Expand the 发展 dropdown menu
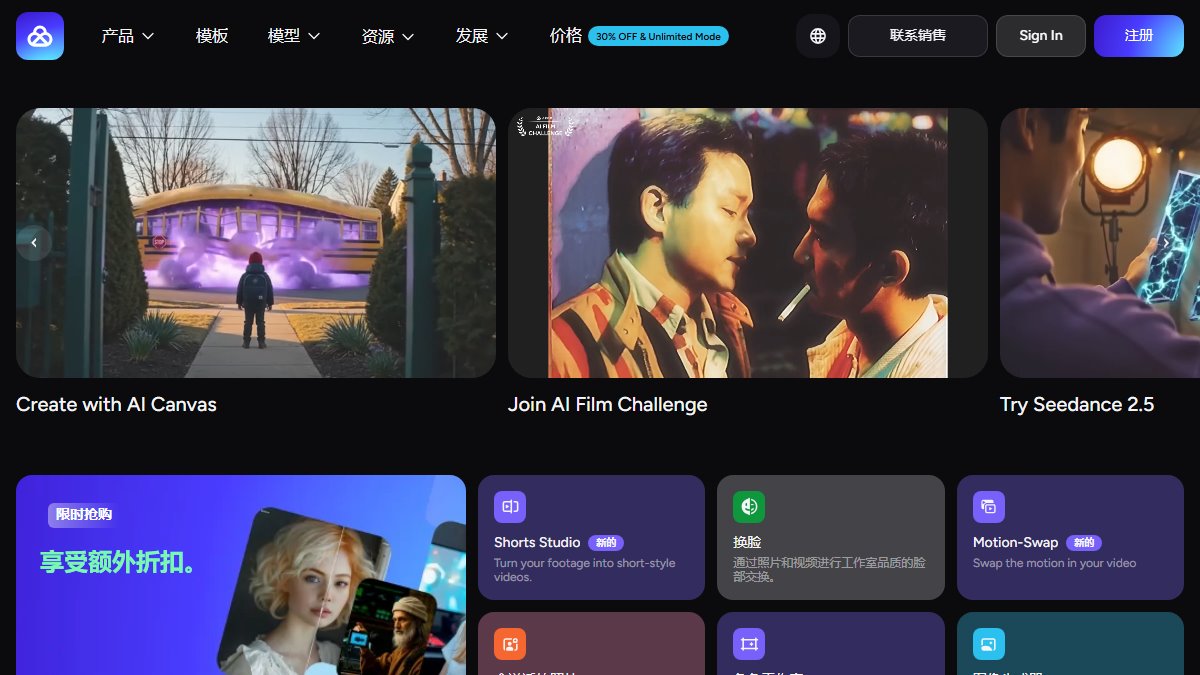Screen dimensions: 1200x675 pyautogui.click(x=482, y=36)
